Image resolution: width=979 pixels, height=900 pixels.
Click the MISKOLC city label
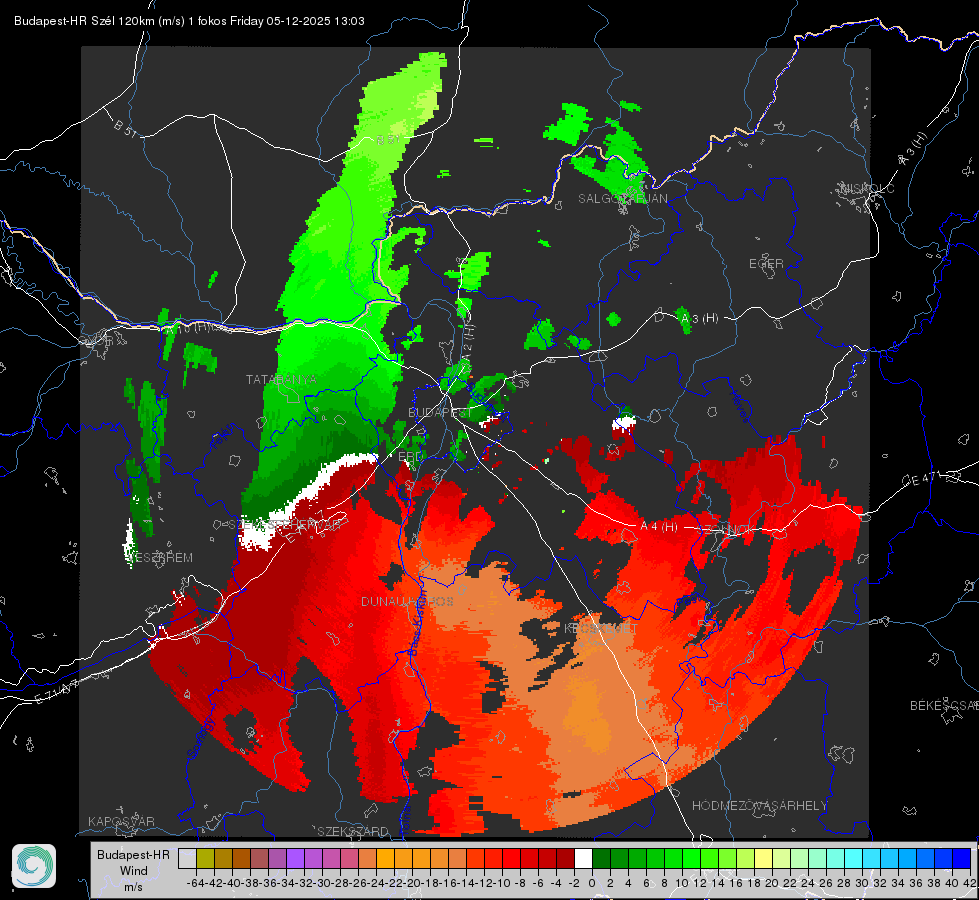[x=868, y=188]
